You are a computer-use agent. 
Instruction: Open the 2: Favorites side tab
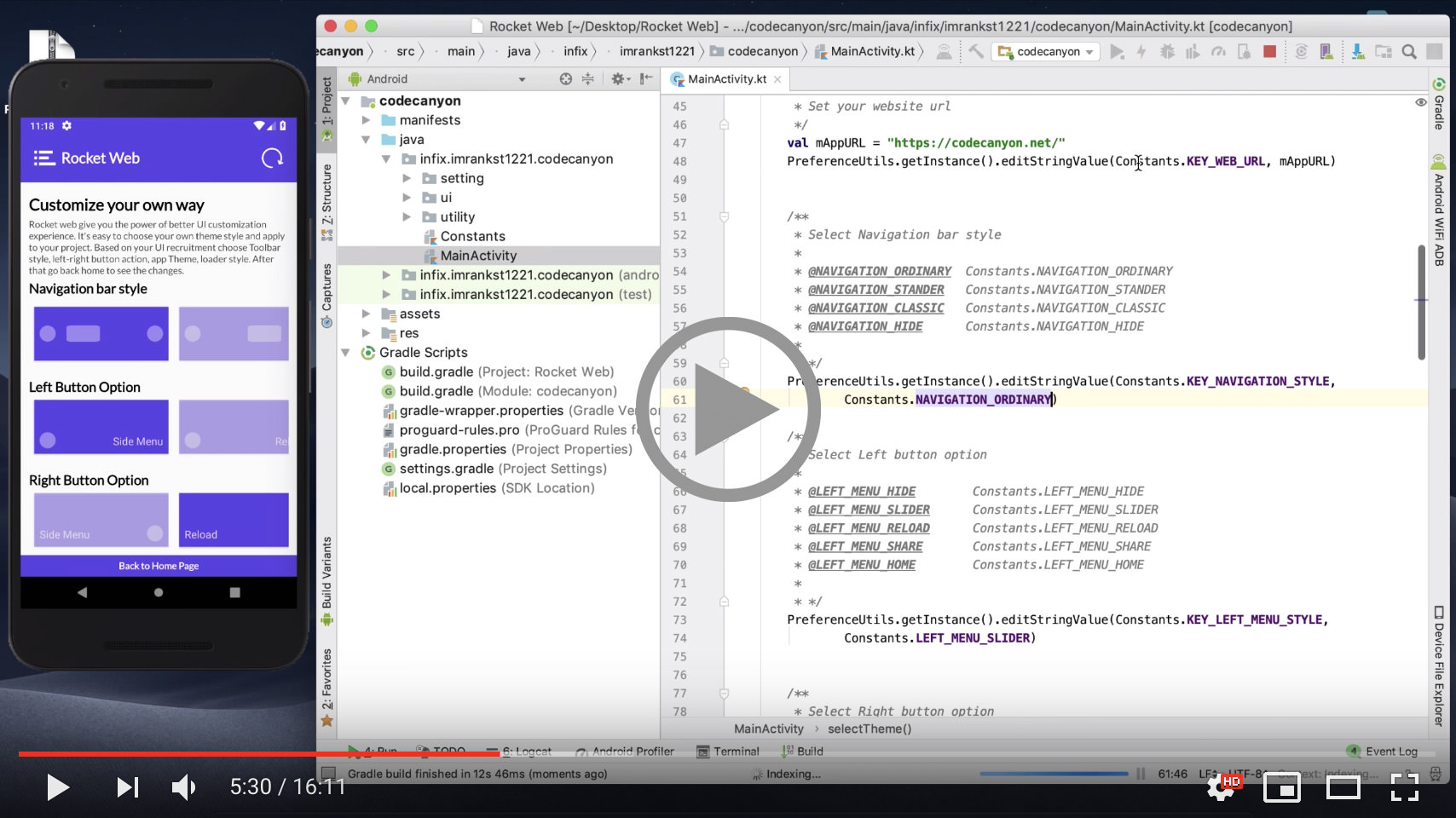pos(326,687)
